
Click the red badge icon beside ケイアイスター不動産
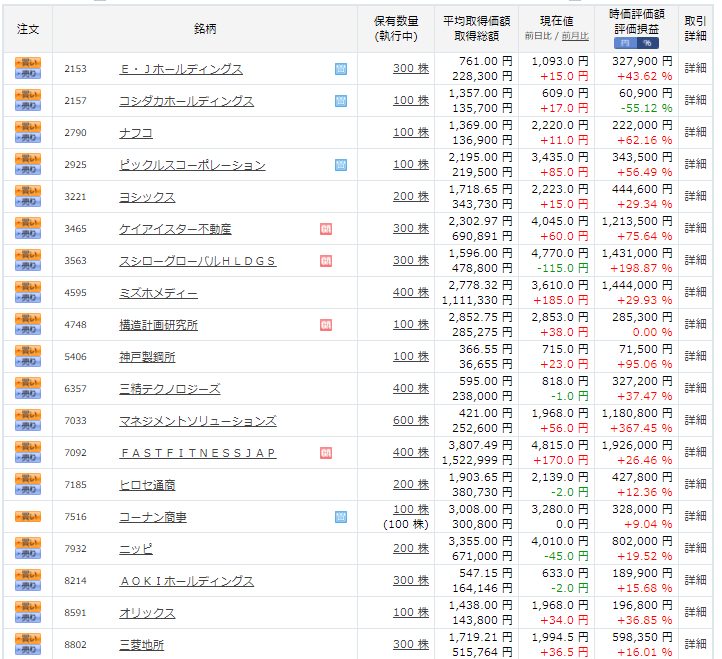[x=326, y=229]
